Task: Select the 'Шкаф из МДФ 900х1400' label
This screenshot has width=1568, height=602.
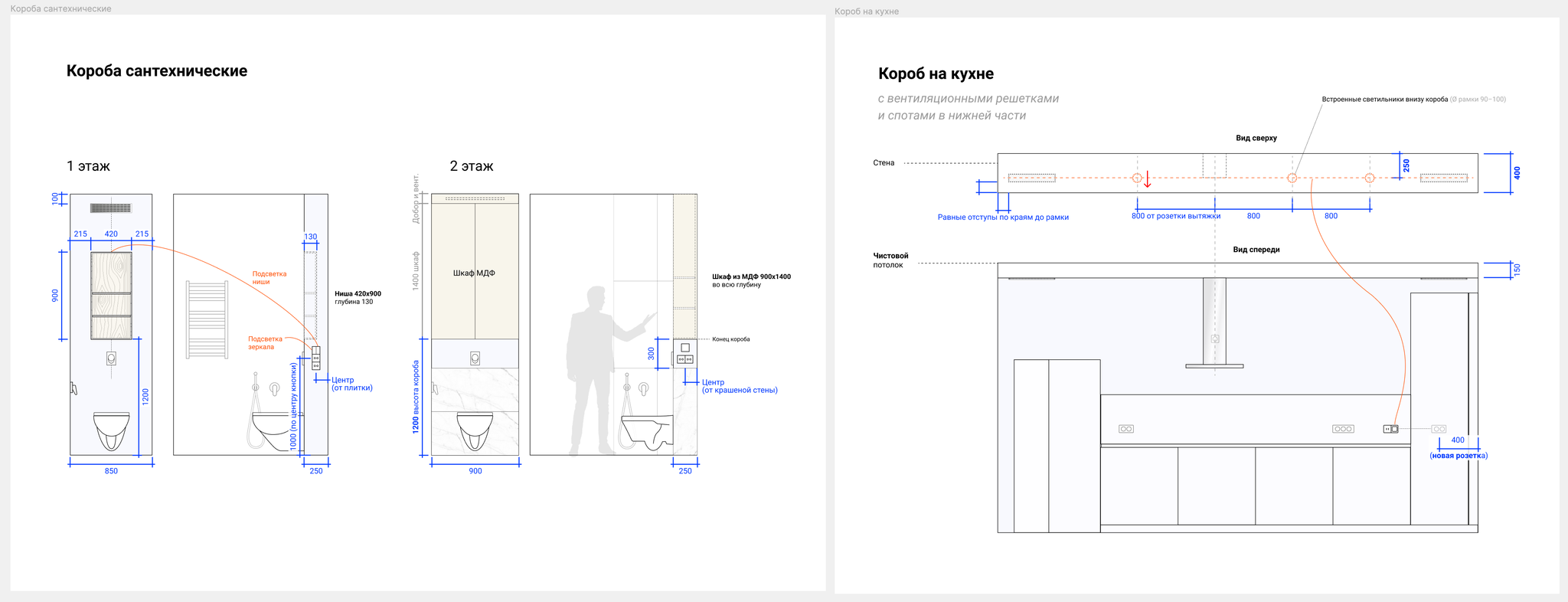Action: click(x=751, y=276)
